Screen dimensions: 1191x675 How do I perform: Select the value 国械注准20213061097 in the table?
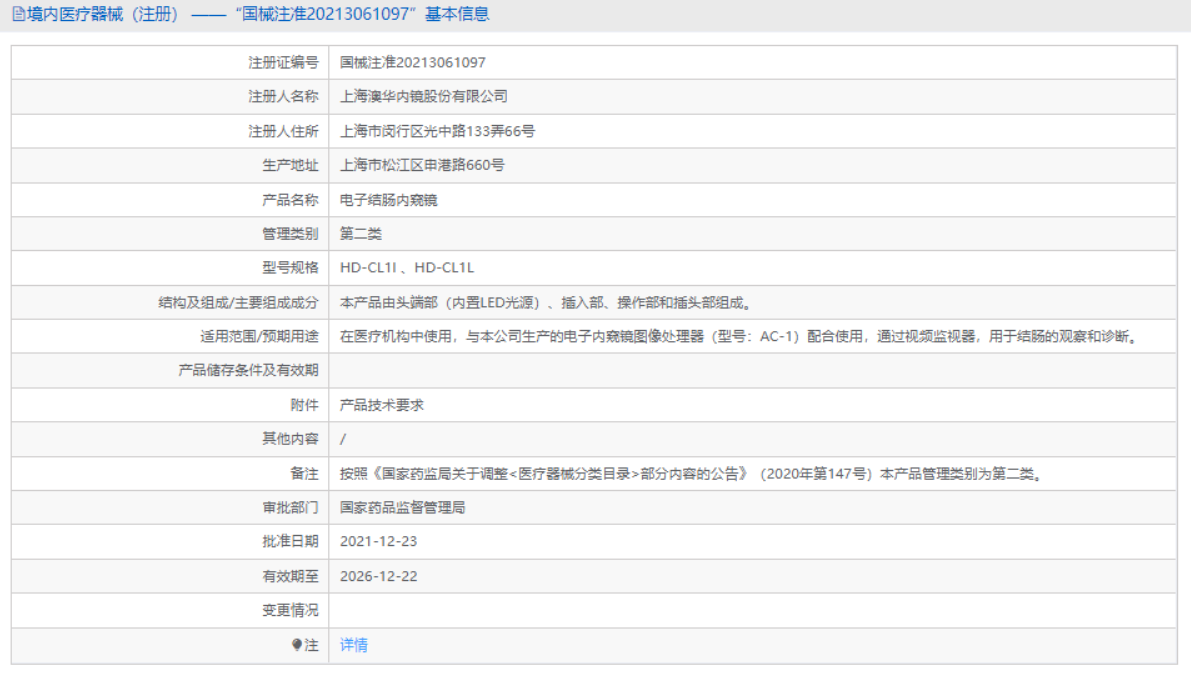[x=412, y=62]
